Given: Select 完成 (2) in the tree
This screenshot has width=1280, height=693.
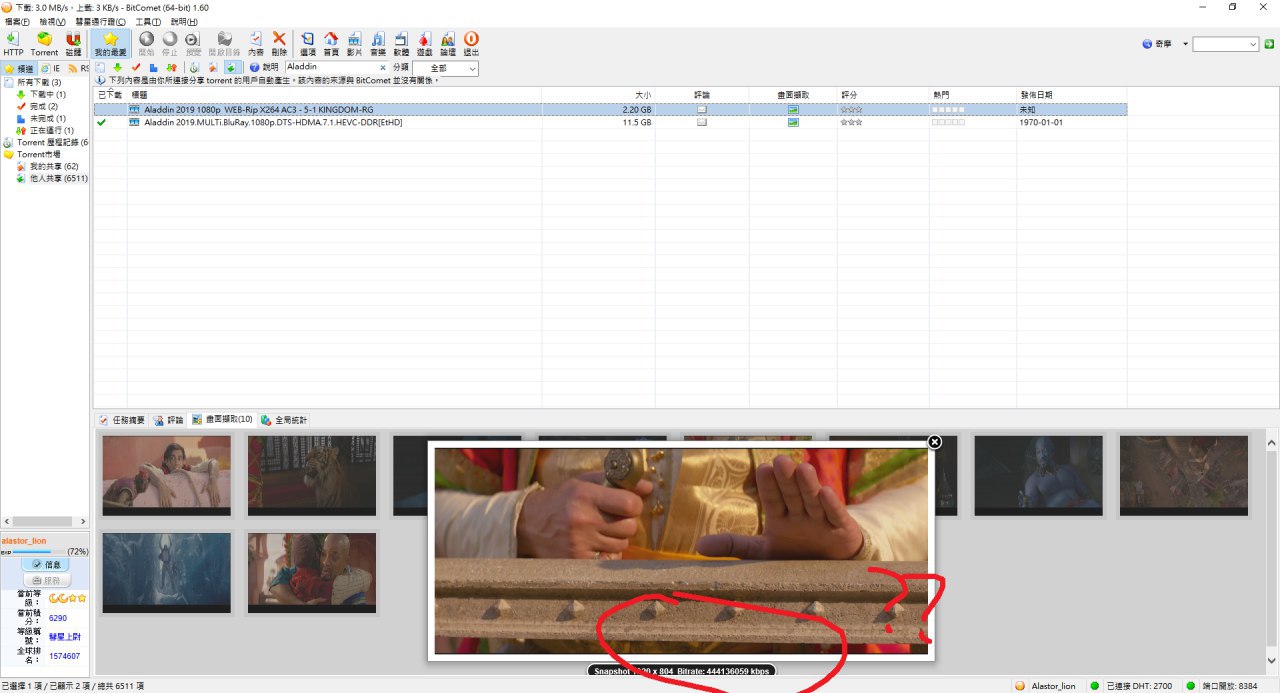Looking at the screenshot, I should coord(37,106).
